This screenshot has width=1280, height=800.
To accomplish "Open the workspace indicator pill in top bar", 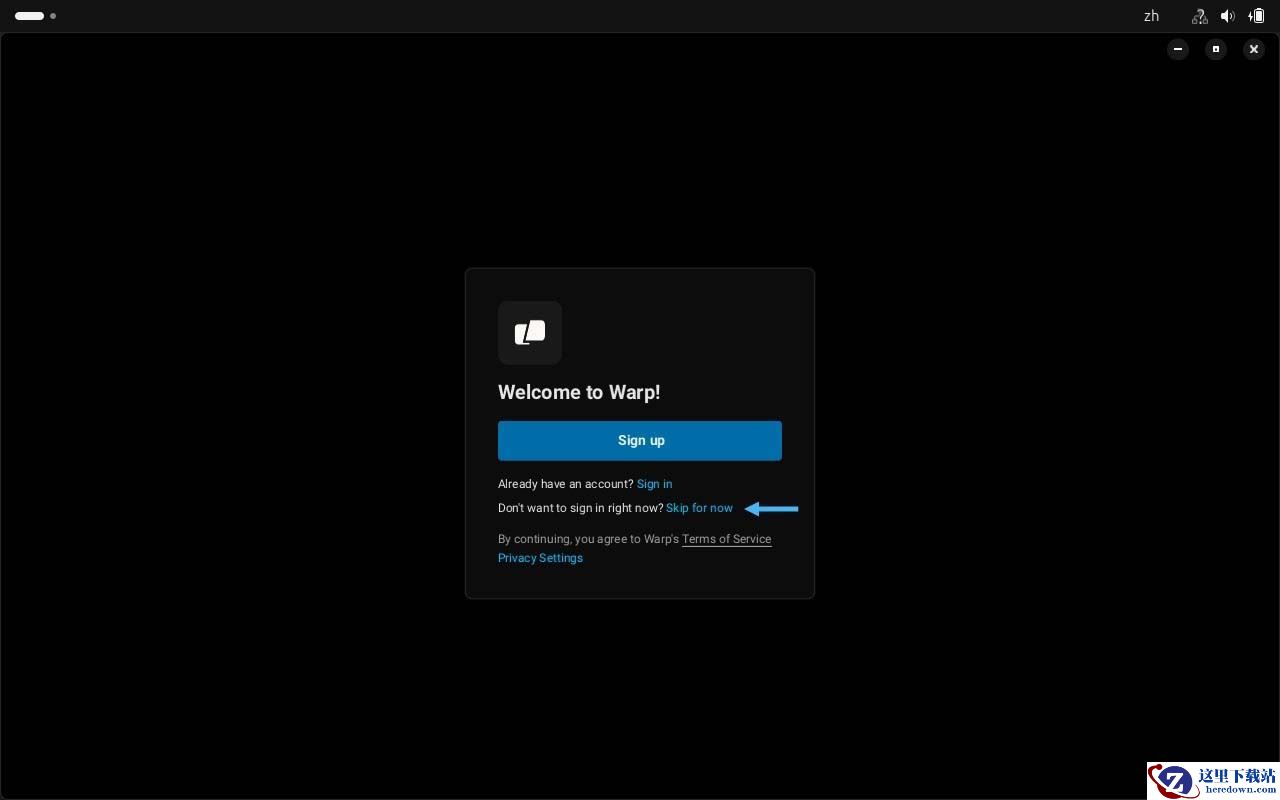I will click(30, 16).
